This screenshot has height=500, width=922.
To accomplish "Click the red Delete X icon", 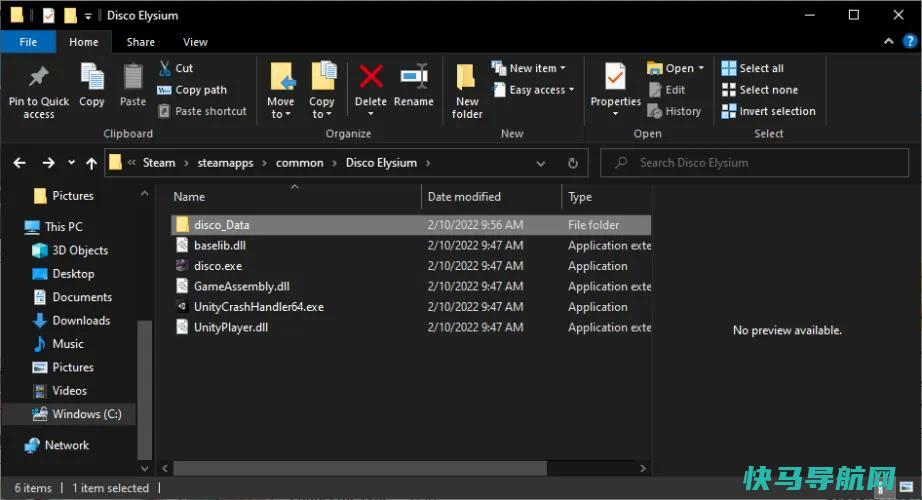I will click(x=371, y=76).
